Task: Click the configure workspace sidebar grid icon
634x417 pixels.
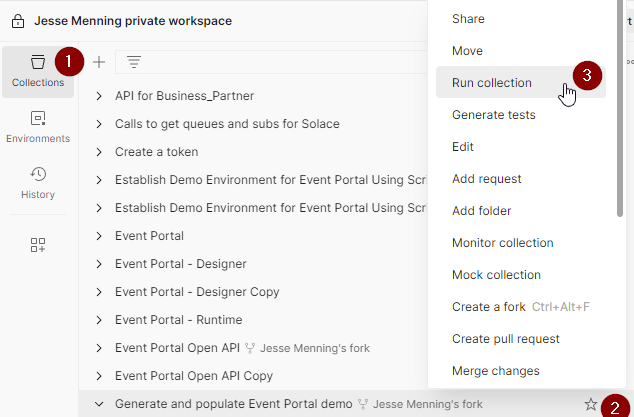Action: click(38, 245)
